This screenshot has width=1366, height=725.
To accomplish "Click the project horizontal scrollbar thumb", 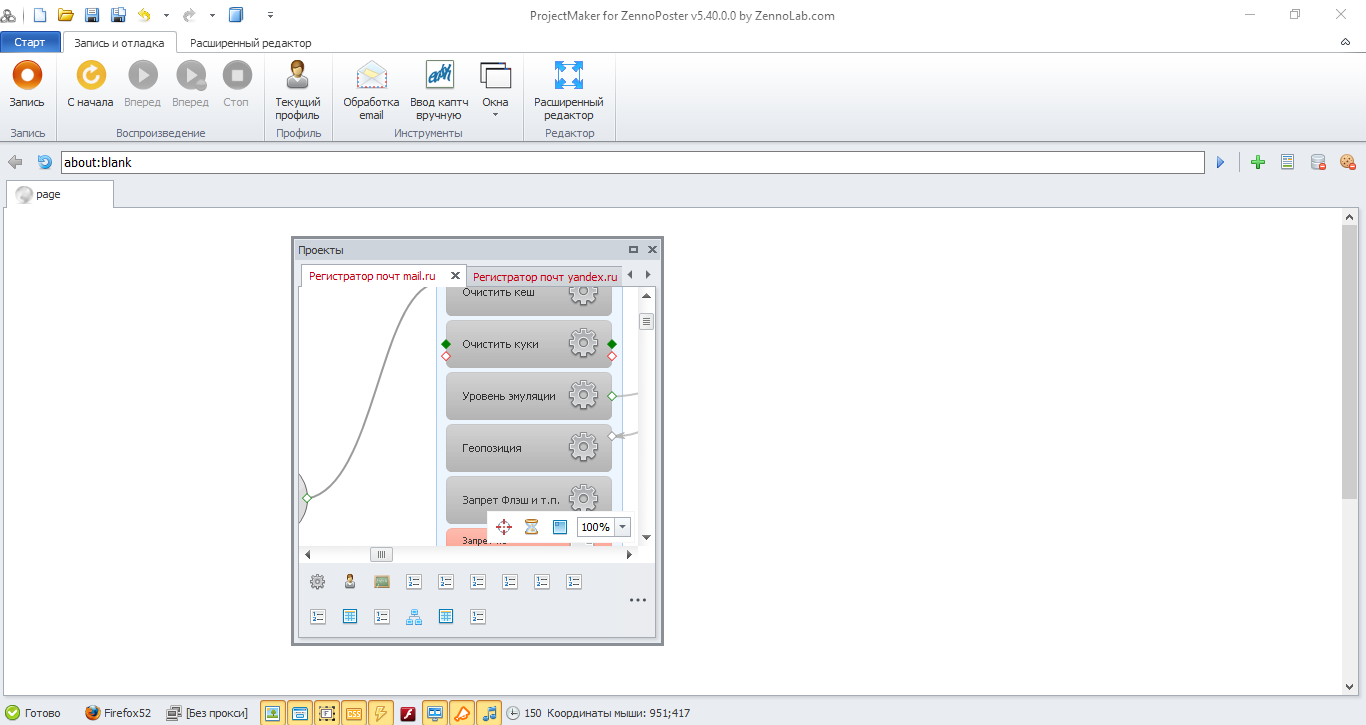I will [x=381, y=554].
